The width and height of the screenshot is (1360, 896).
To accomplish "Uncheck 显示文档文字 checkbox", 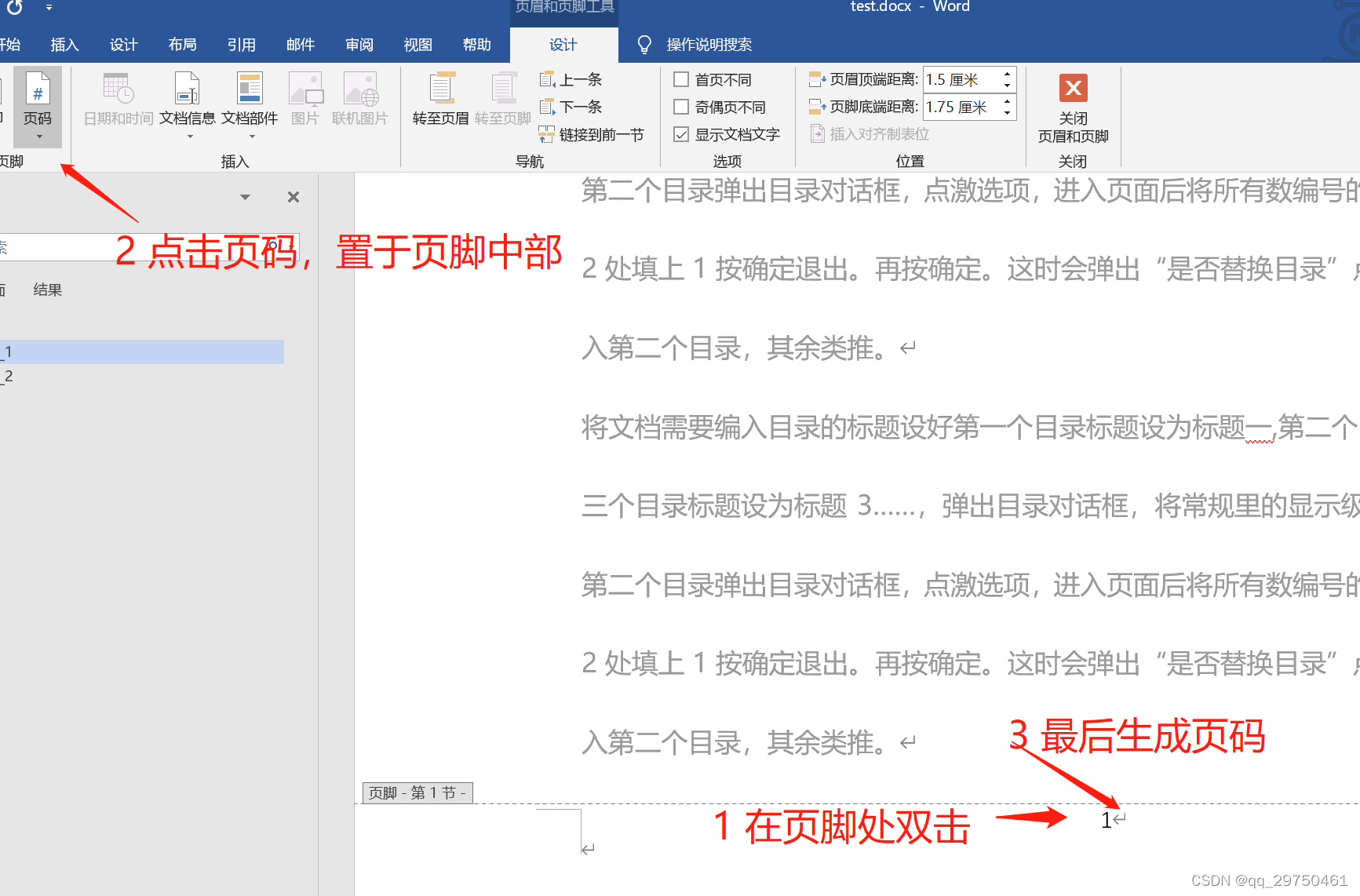I will point(681,134).
